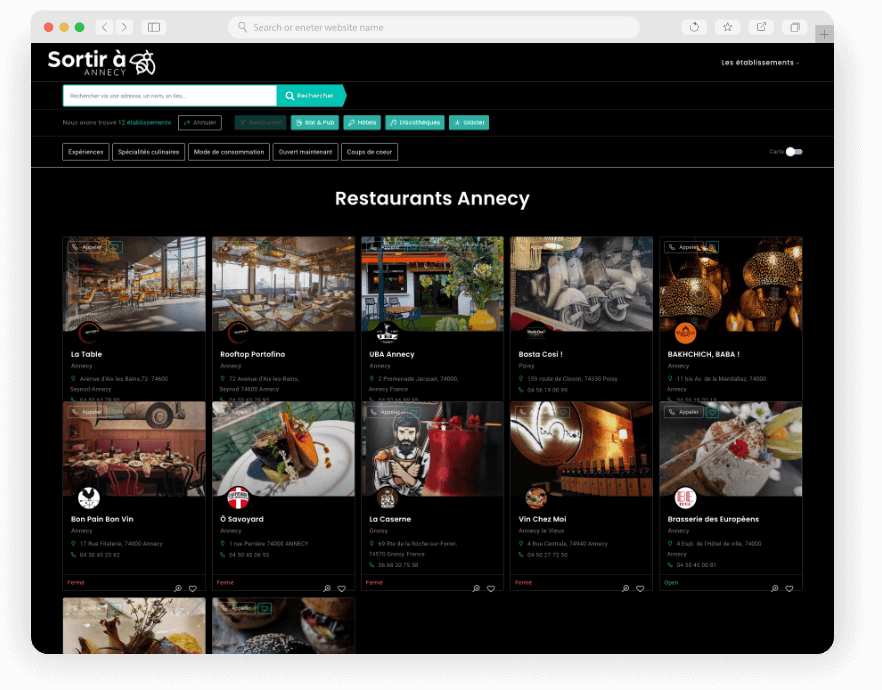Image resolution: width=882 pixels, height=690 pixels.
Task: Click heart badge on BAKHCHICH, BABA ! photo
Action: [712, 247]
